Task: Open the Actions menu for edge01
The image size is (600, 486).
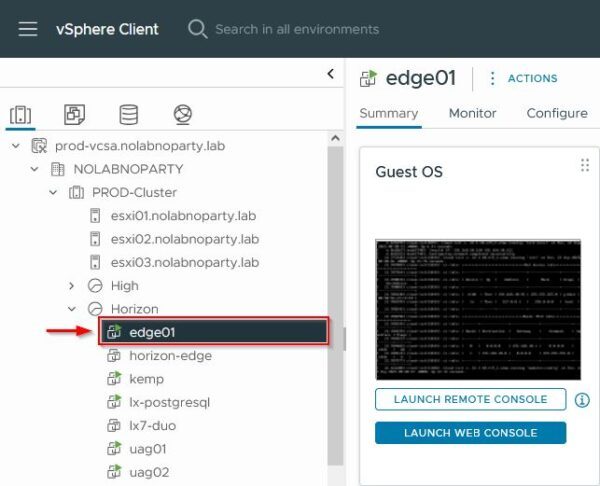Action: [523, 78]
